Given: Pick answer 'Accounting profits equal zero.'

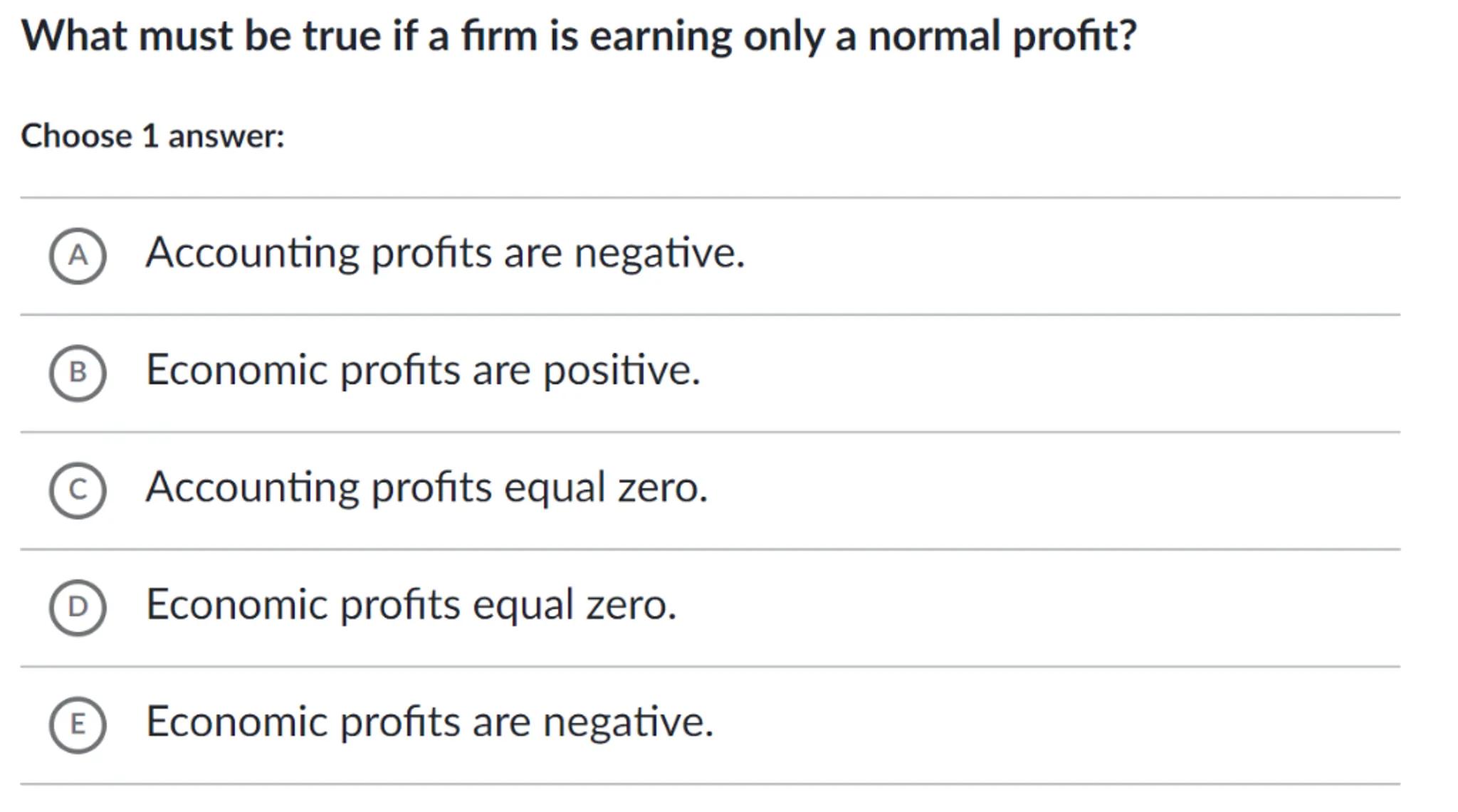Looking at the screenshot, I should click(x=426, y=487).
